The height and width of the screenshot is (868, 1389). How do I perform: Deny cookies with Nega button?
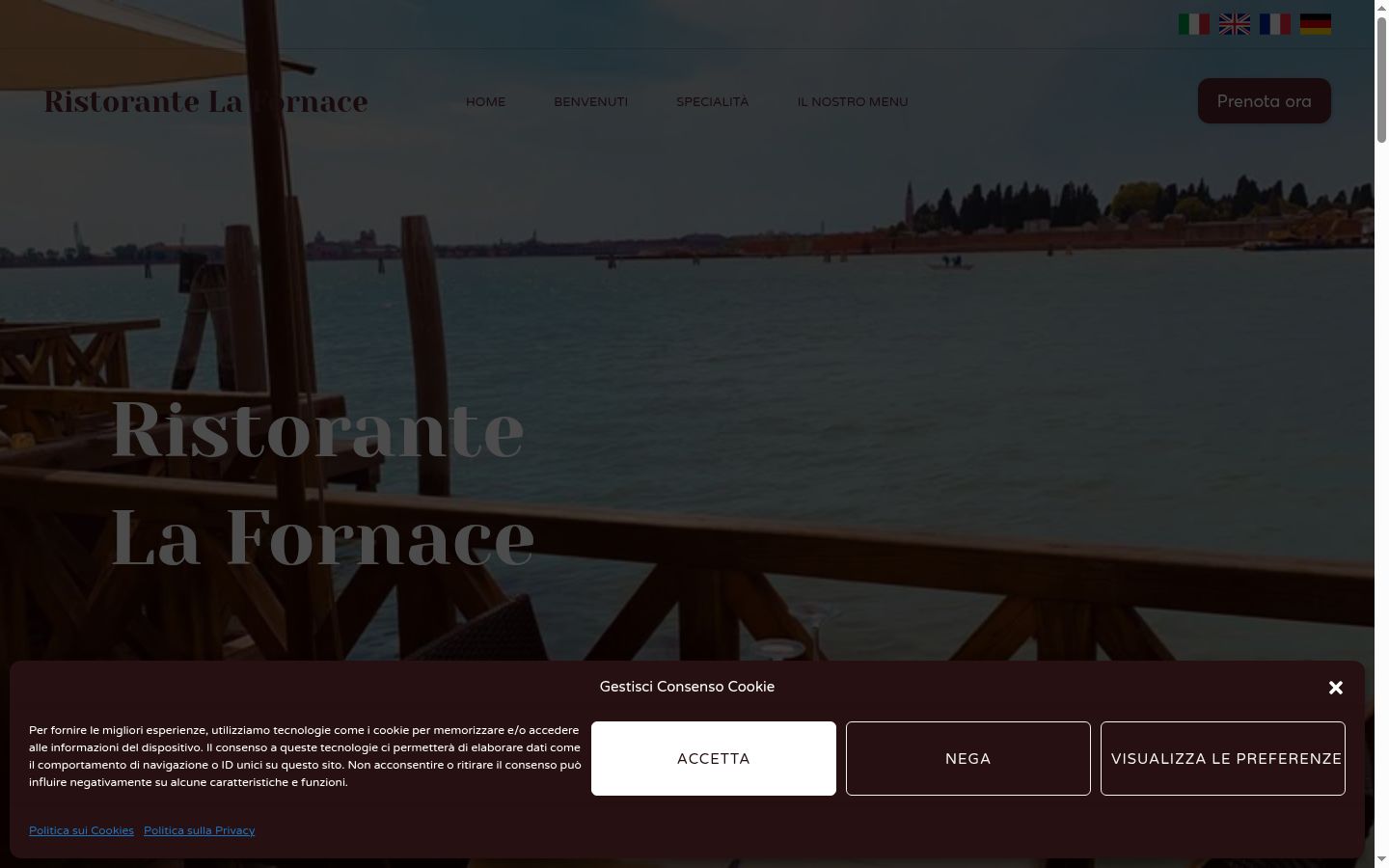(968, 759)
